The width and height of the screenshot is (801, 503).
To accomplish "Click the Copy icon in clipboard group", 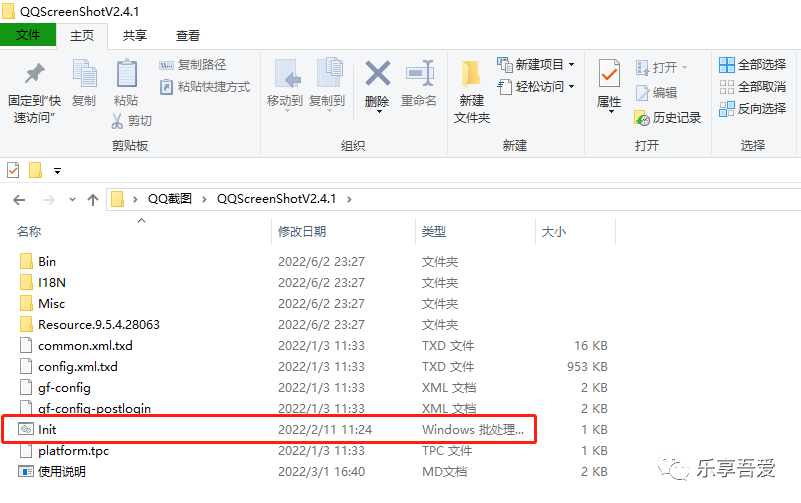I will click(84, 74).
